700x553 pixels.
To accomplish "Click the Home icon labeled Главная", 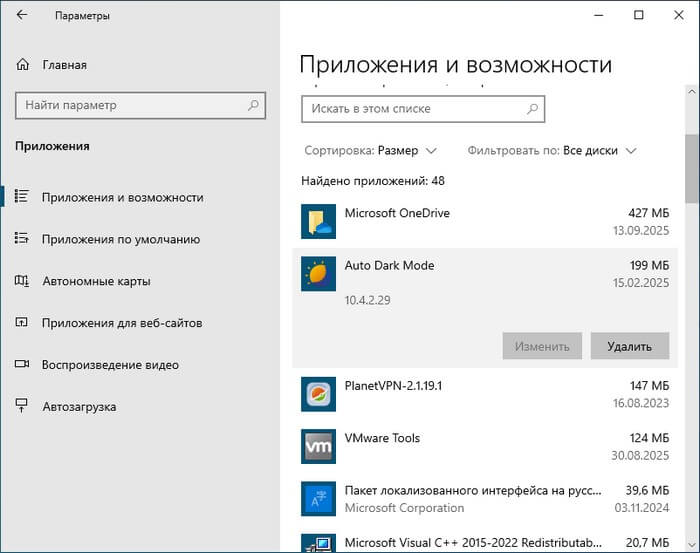I will click(24, 65).
